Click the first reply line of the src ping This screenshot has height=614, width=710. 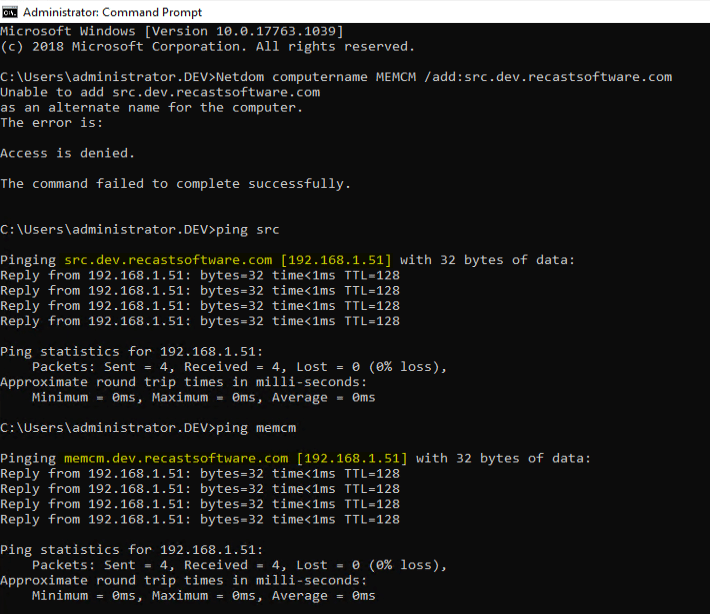click(200, 275)
